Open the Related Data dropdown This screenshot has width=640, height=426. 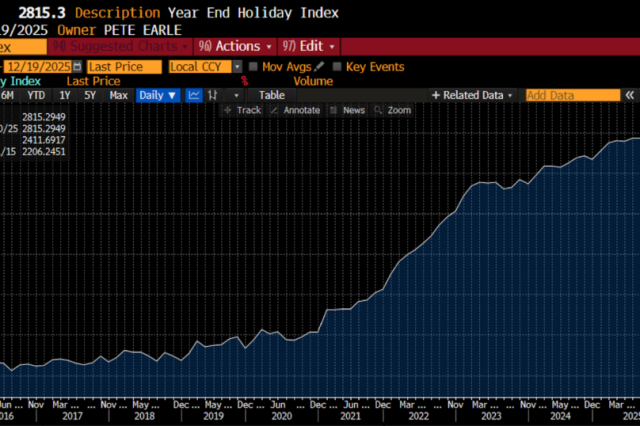click(472, 95)
